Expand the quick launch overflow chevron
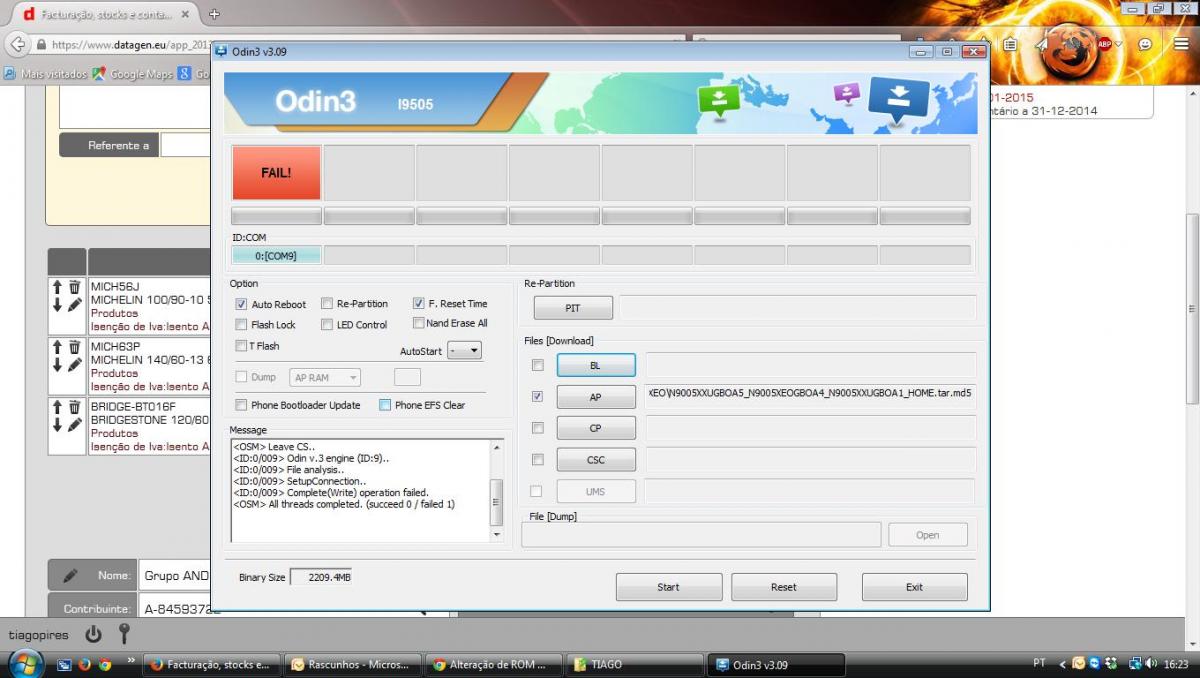The height and width of the screenshot is (678, 1200). click(x=131, y=661)
